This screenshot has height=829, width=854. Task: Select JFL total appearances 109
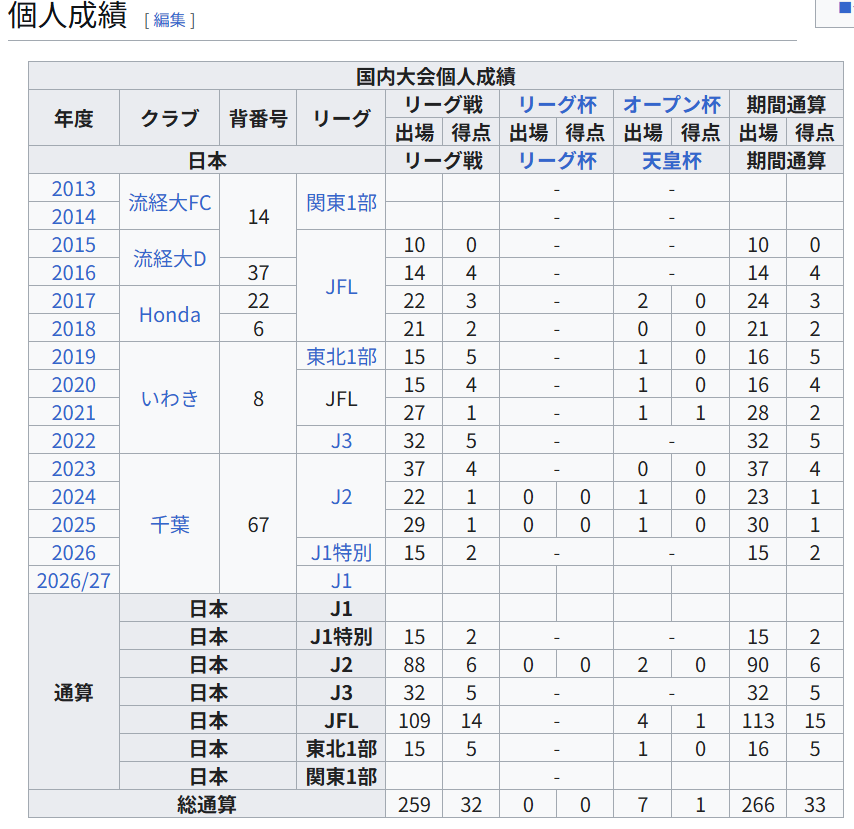[x=414, y=721]
